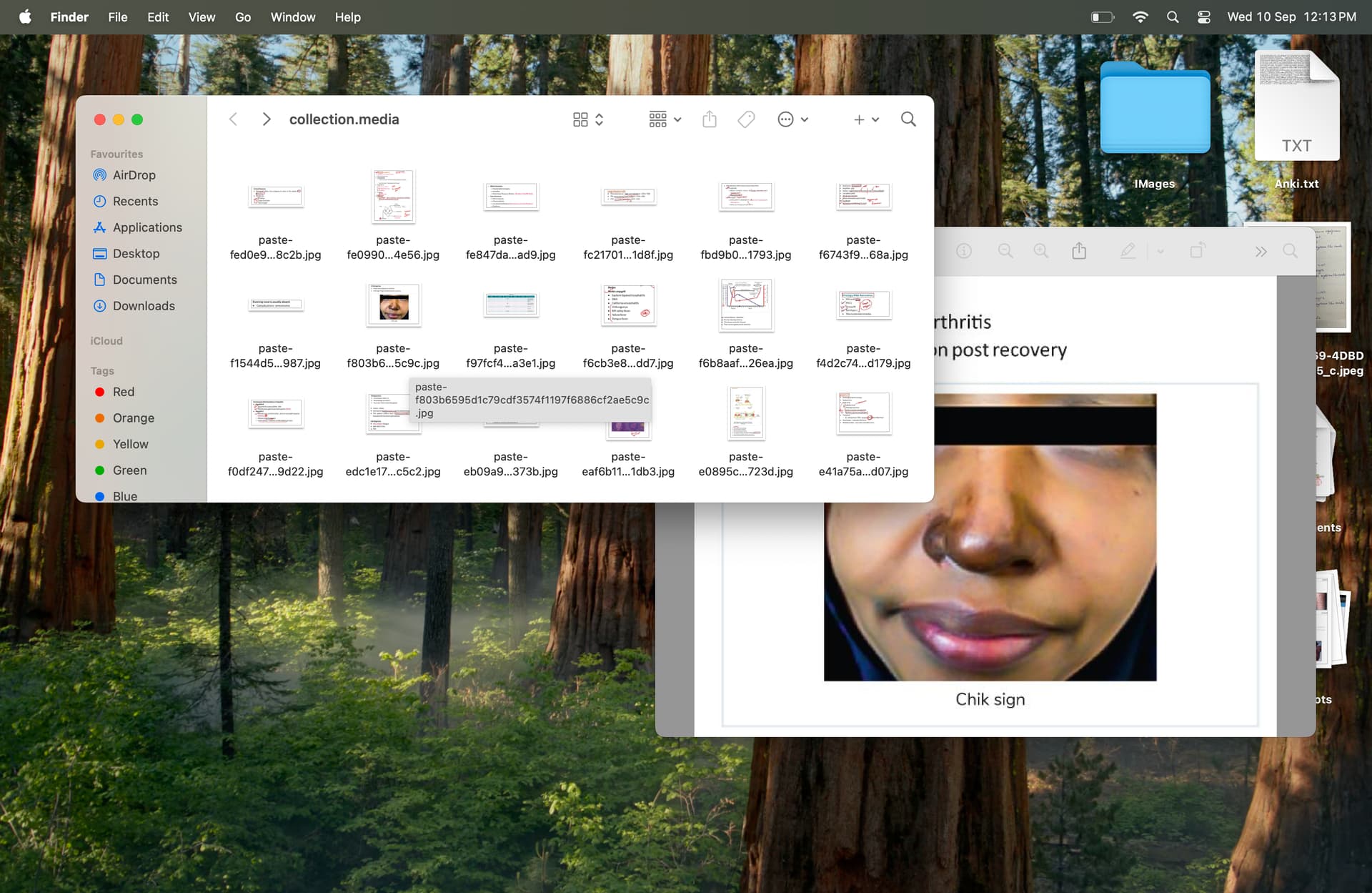Open Finder search magnifier icon
Image resolution: width=1372 pixels, height=893 pixels.
pos(908,119)
